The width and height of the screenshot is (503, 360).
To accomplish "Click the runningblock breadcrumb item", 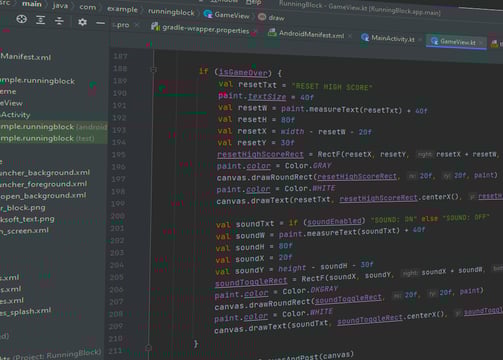I will (171, 12).
